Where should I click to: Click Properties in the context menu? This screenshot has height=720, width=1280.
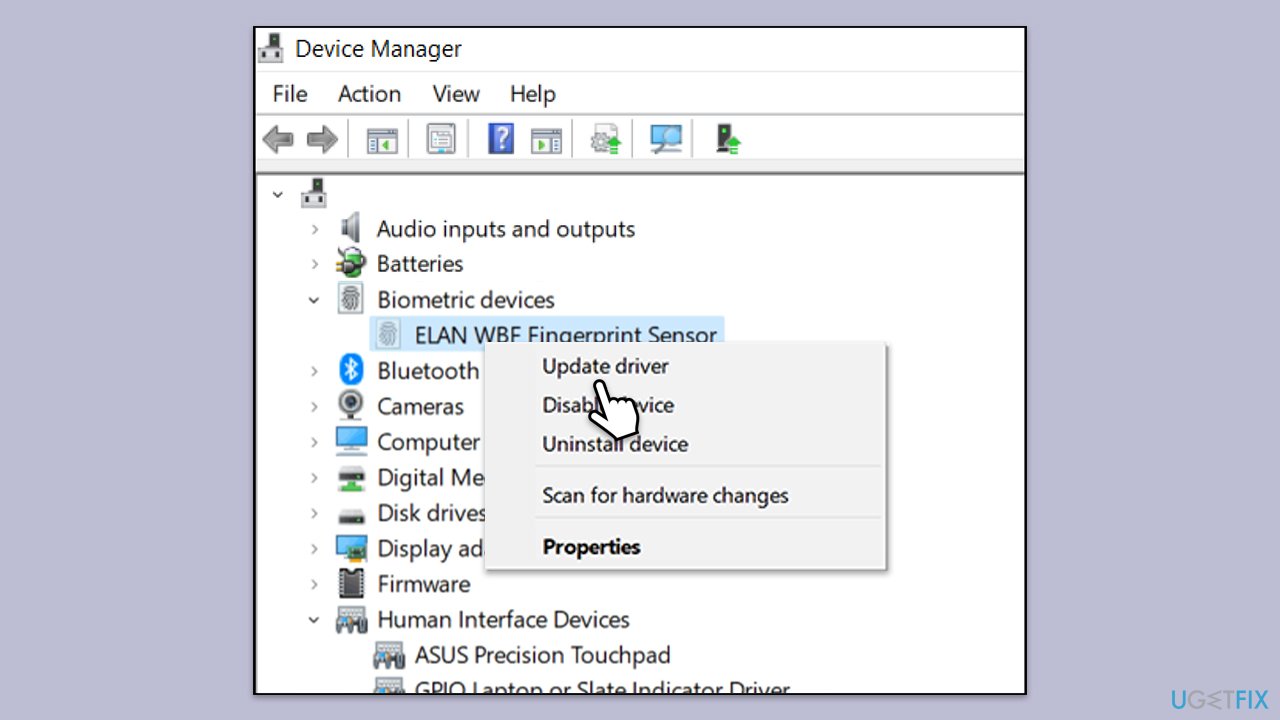(x=591, y=547)
